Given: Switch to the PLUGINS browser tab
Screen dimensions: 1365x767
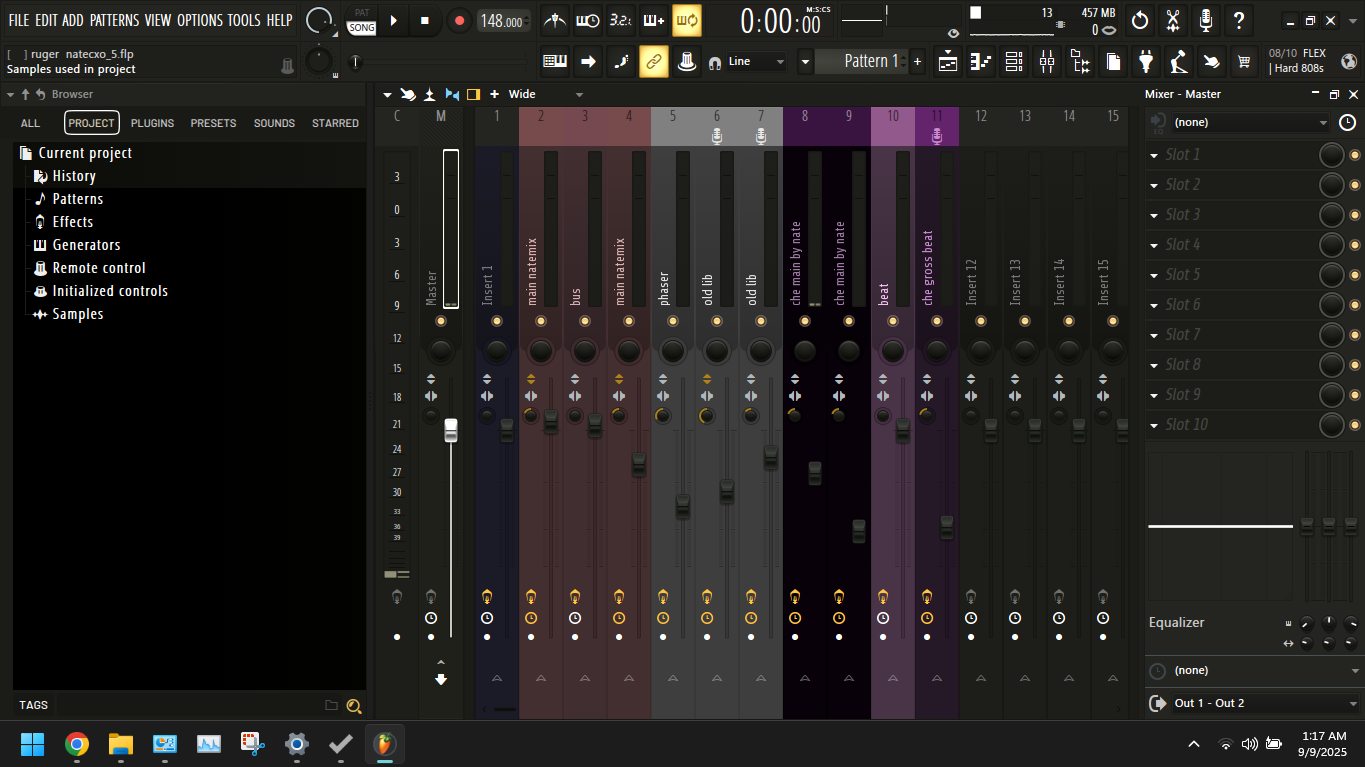Looking at the screenshot, I should pyautogui.click(x=152, y=122).
